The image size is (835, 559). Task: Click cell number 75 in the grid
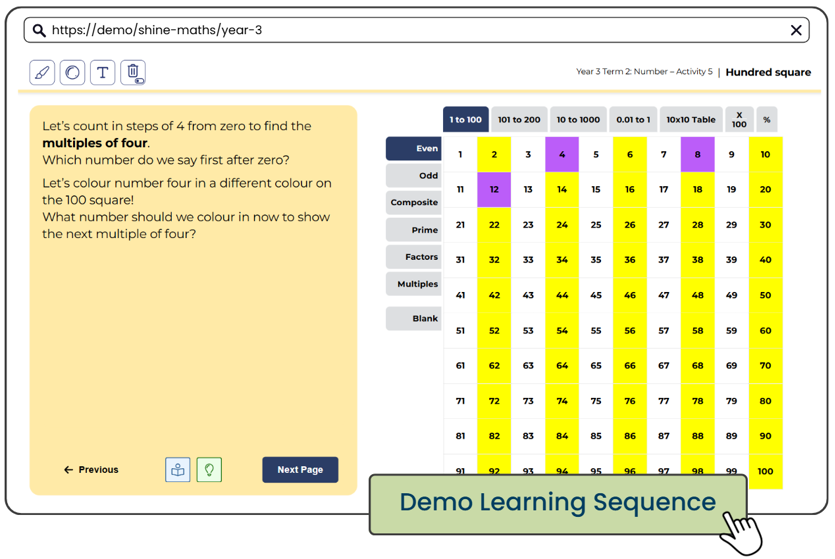(596, 401)
